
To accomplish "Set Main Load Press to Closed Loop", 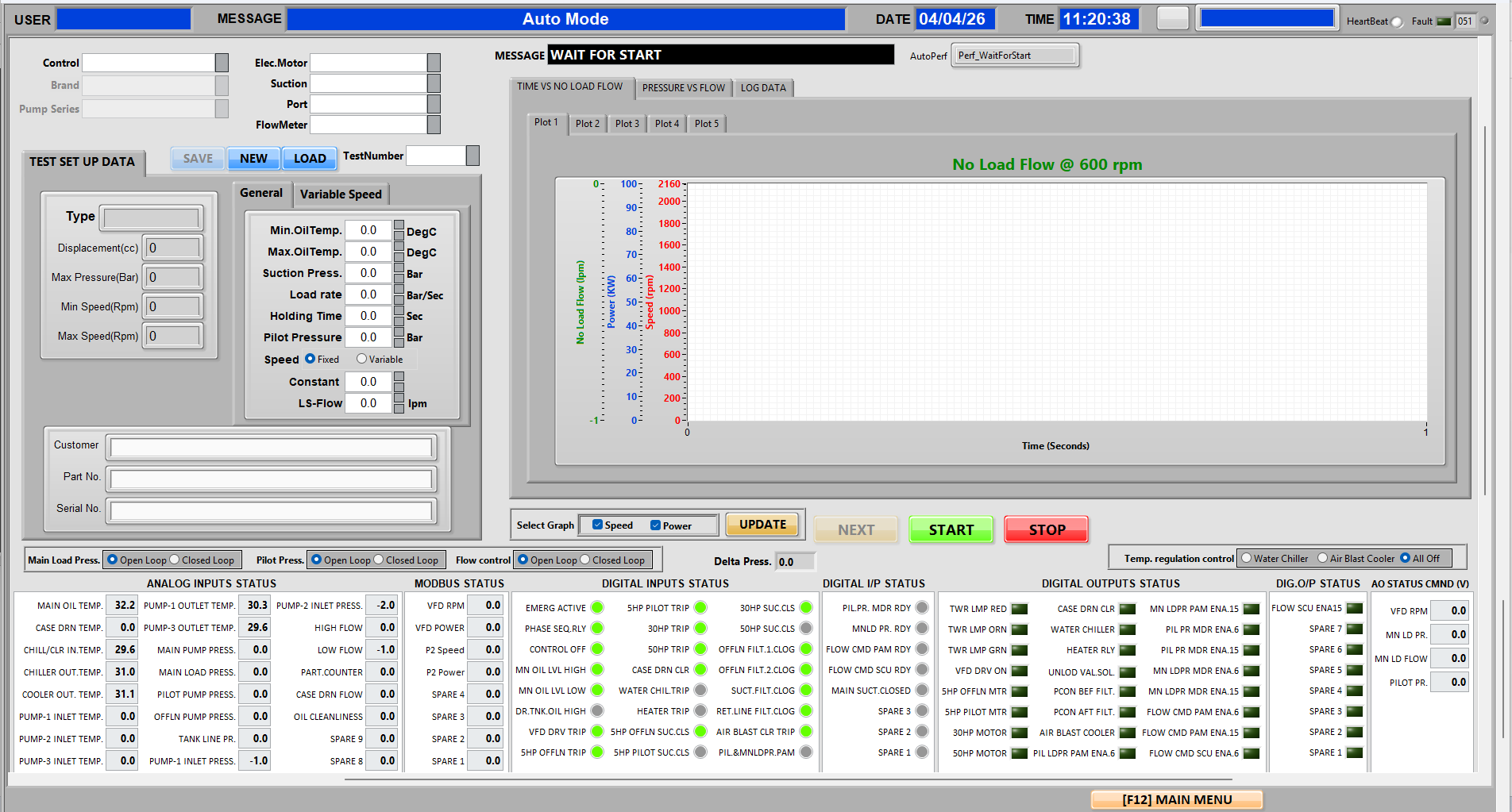I will (x=175, y=560).
